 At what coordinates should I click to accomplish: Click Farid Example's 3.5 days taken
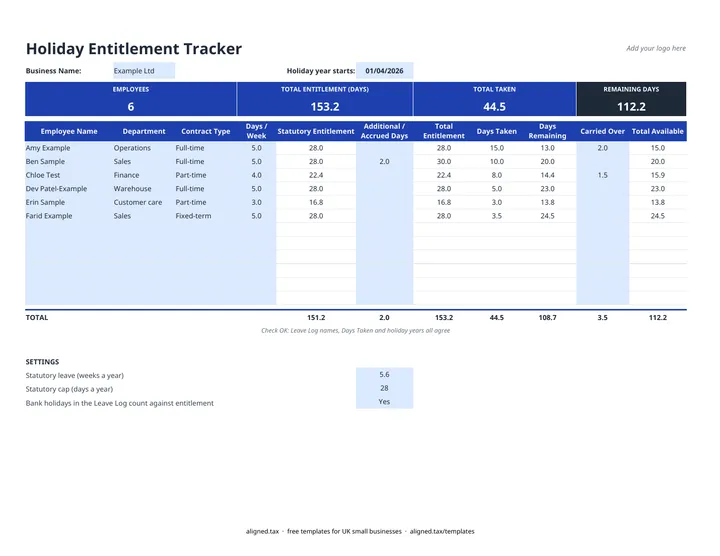pos(496,216)
